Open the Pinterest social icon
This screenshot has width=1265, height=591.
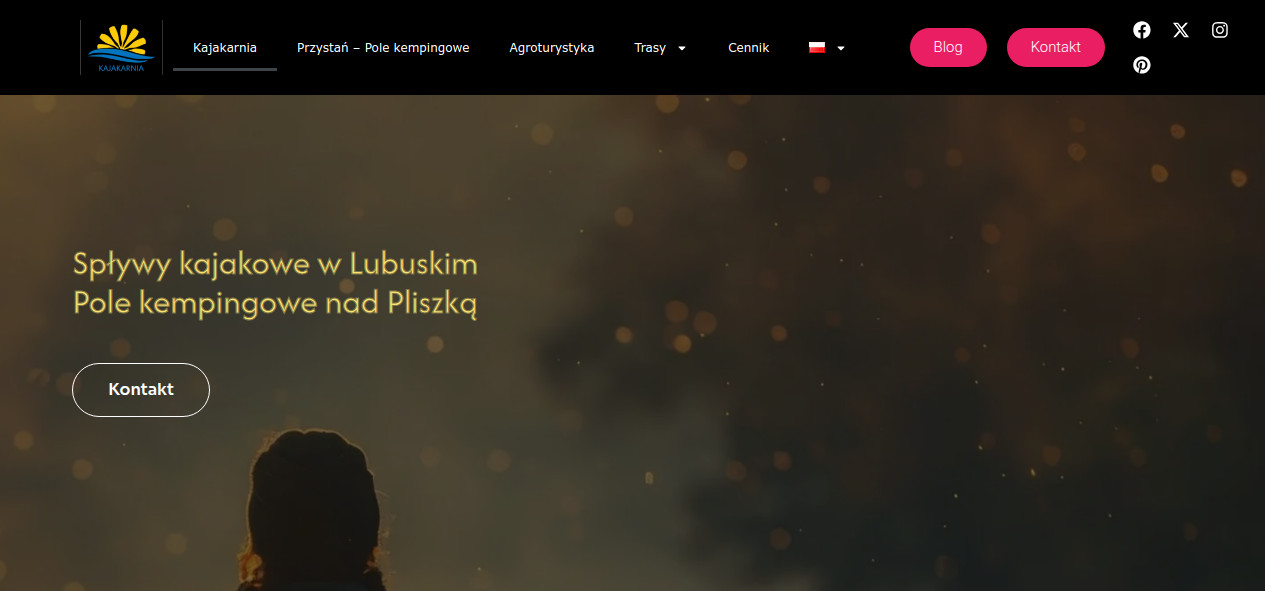pos(1142,65)
